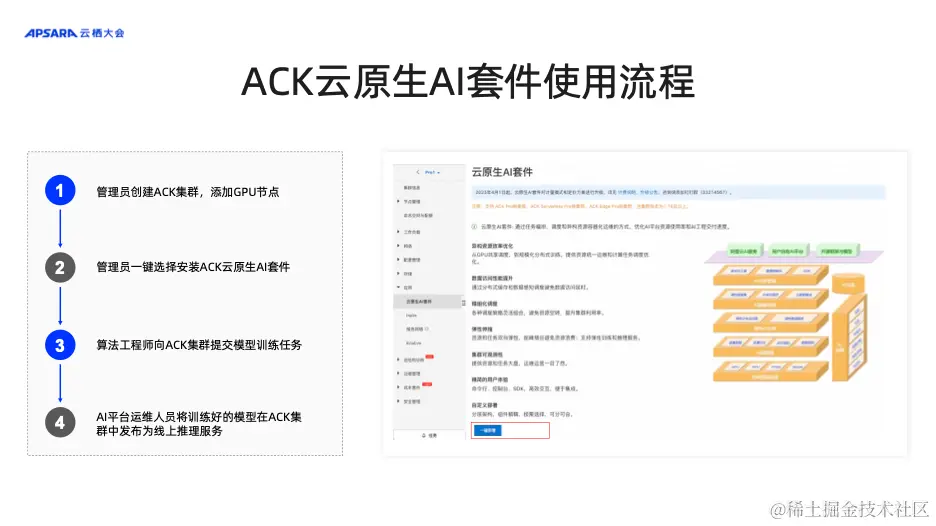This screenshot has height=526, width=936.
Task: Open the second blue link in notice banner
Action: [x=648, y=192]
